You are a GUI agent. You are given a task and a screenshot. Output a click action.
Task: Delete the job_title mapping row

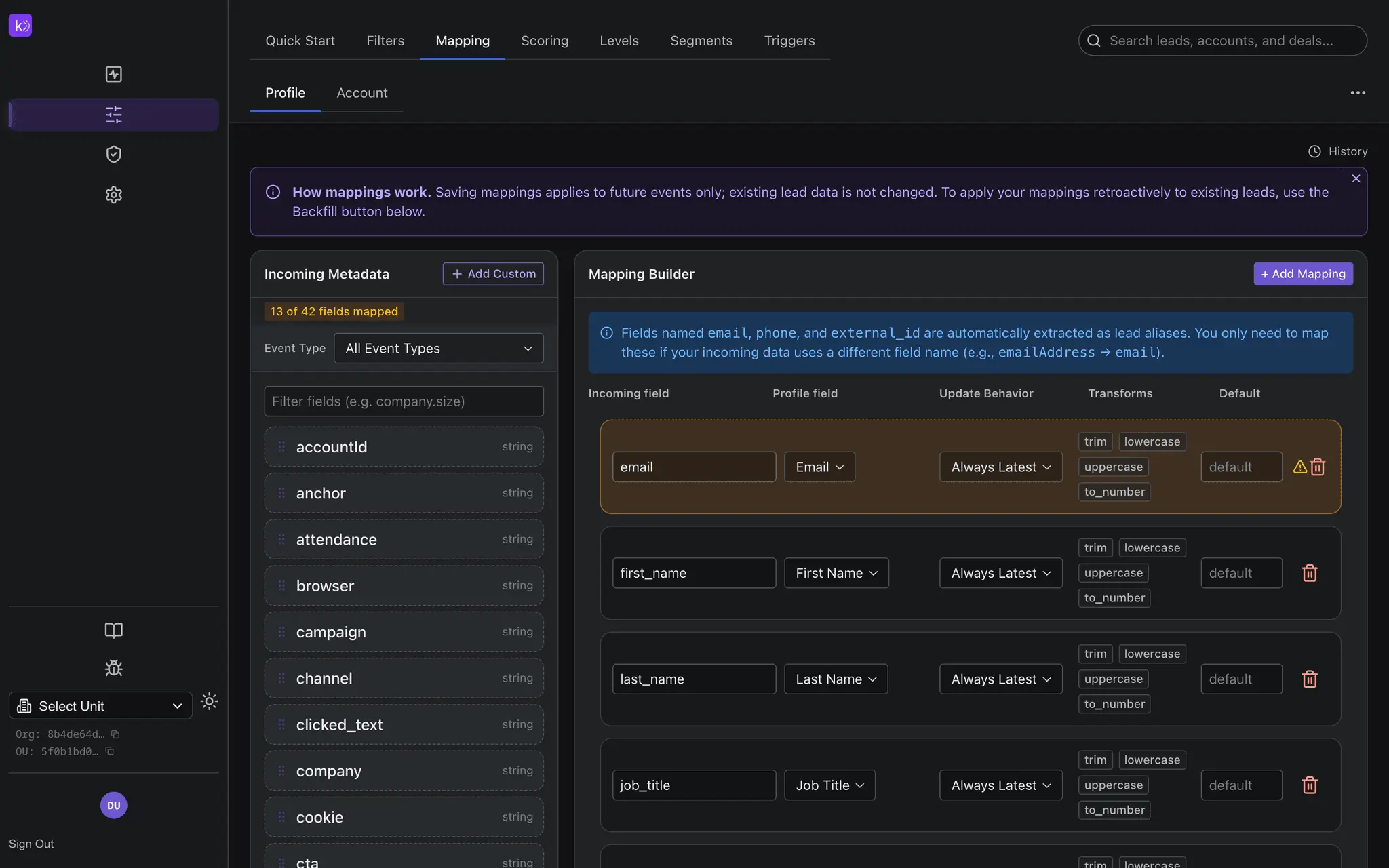click(x=1310, y=785)
